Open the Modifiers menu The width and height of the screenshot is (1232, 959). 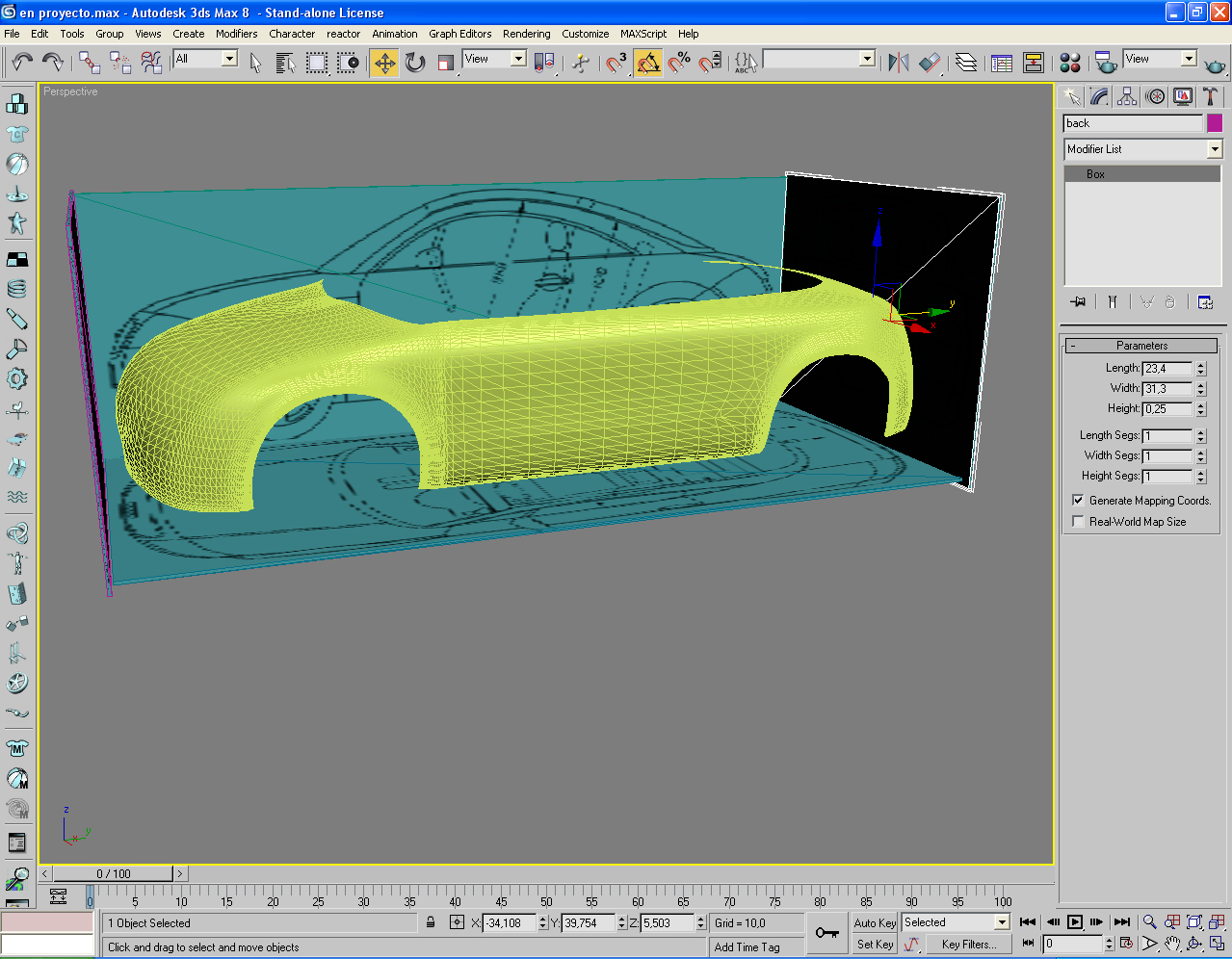pyautogui.click(x=236, y=34)
